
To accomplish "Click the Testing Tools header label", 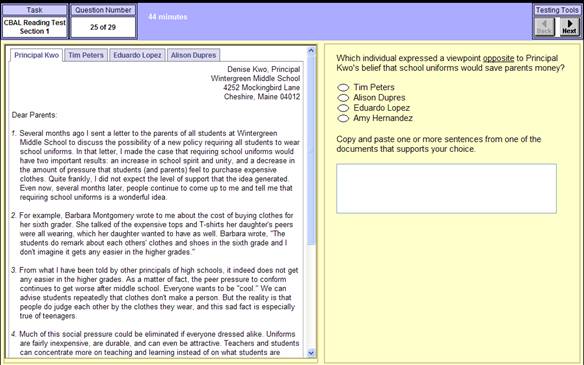I will (x=557, y=10).
